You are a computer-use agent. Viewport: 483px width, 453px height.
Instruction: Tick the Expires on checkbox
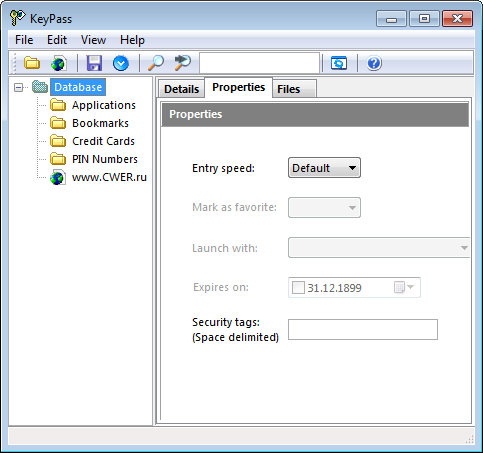click(298, 287)
